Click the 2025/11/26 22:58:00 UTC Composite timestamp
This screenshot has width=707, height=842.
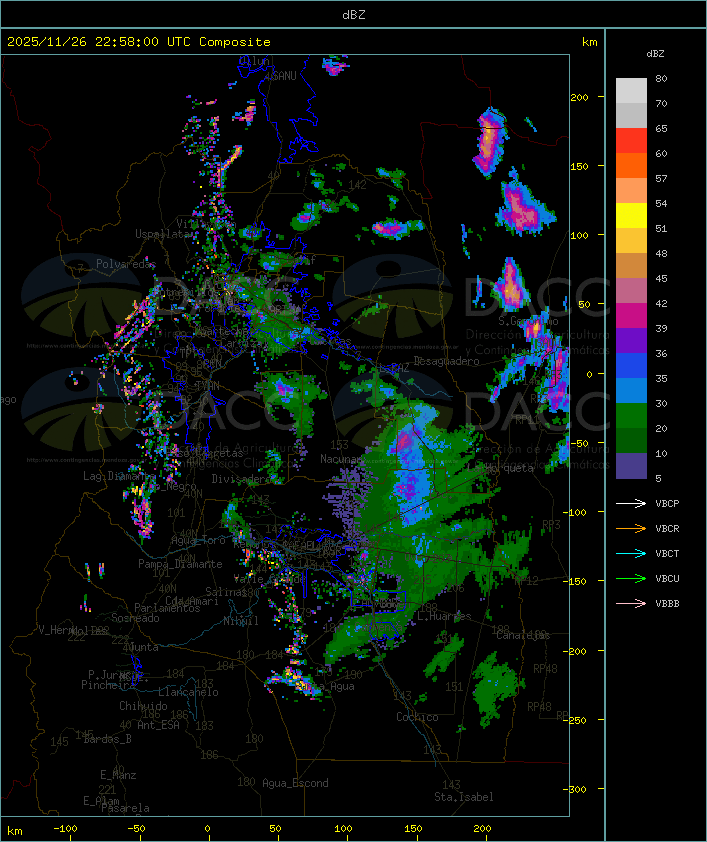coord(139,42)
